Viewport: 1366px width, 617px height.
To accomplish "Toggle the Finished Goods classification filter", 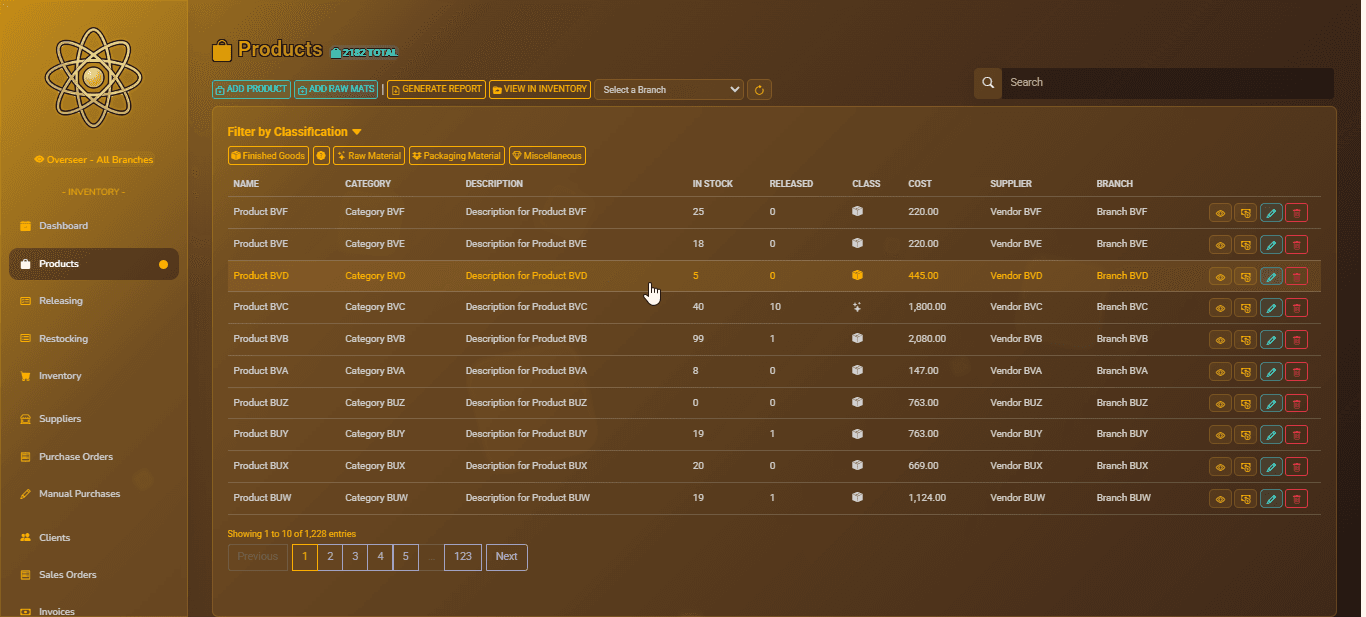I will tap(268, 156).
